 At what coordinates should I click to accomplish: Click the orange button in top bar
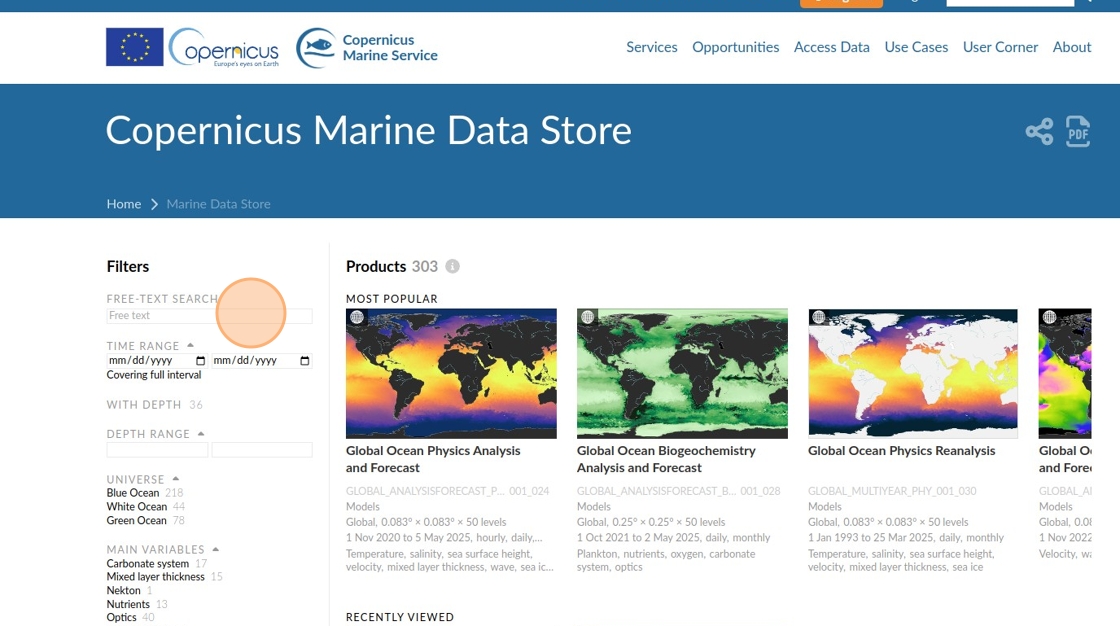click(x=841, y=4)
